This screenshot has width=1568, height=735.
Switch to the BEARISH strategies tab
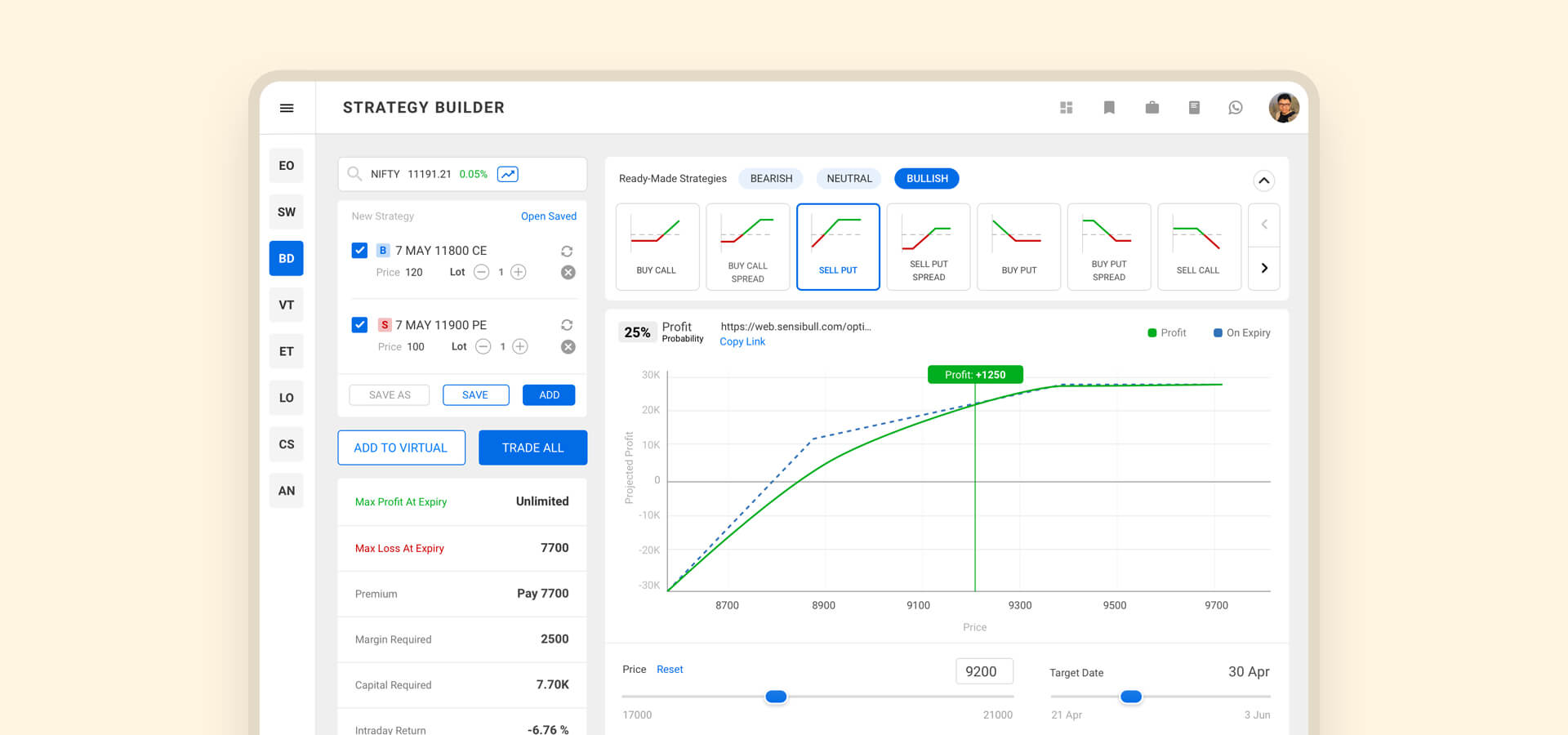(771, 179)
